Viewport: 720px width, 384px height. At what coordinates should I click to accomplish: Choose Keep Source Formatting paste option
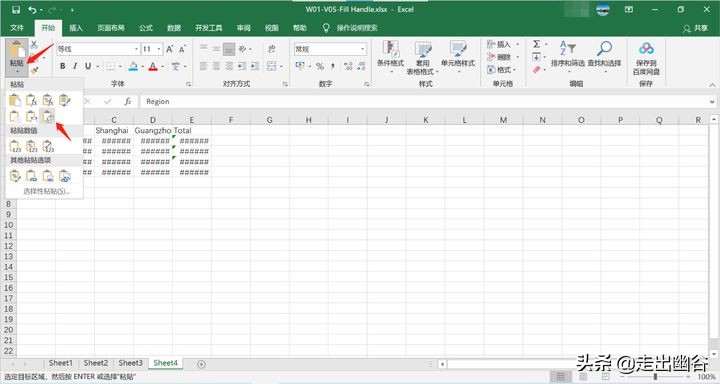[x=64, y=100]
